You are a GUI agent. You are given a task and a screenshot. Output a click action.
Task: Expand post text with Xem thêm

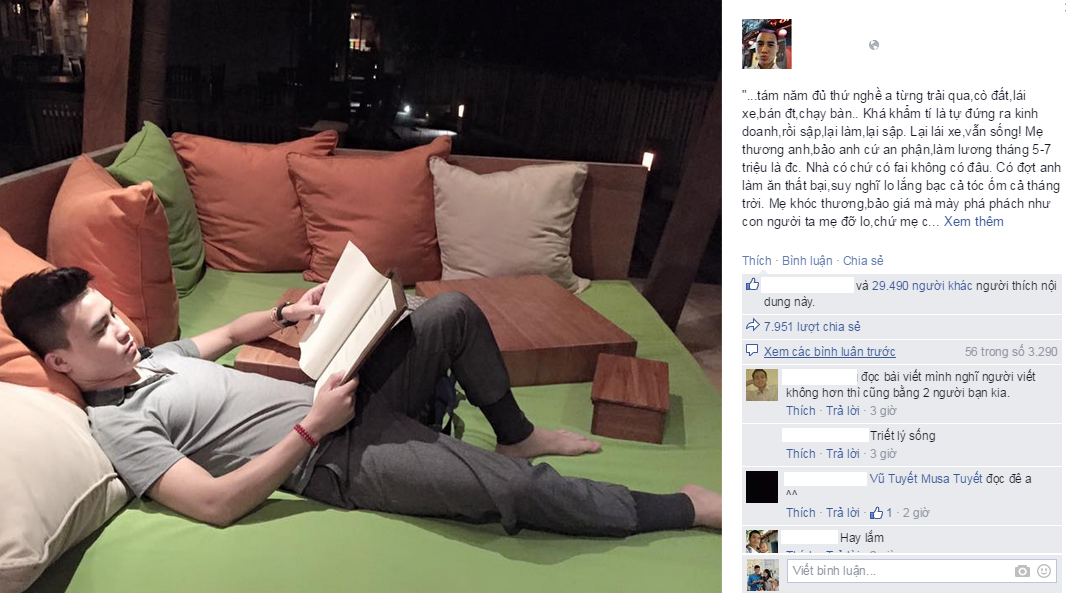tap(973, 222)
